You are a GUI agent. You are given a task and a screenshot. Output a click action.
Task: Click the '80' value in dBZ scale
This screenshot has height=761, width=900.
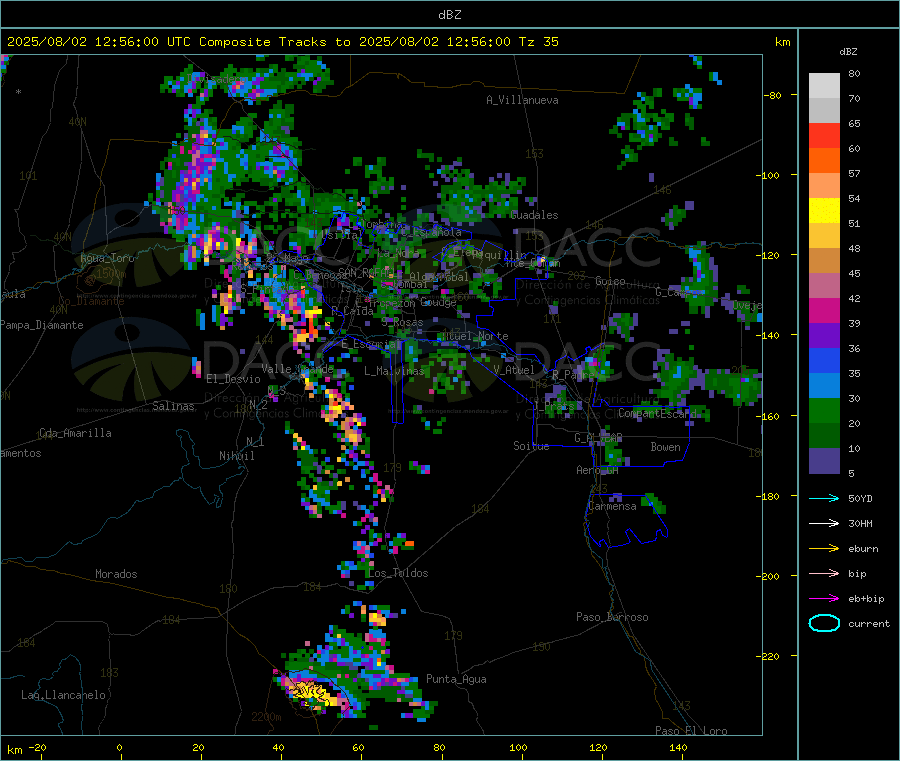854,73
